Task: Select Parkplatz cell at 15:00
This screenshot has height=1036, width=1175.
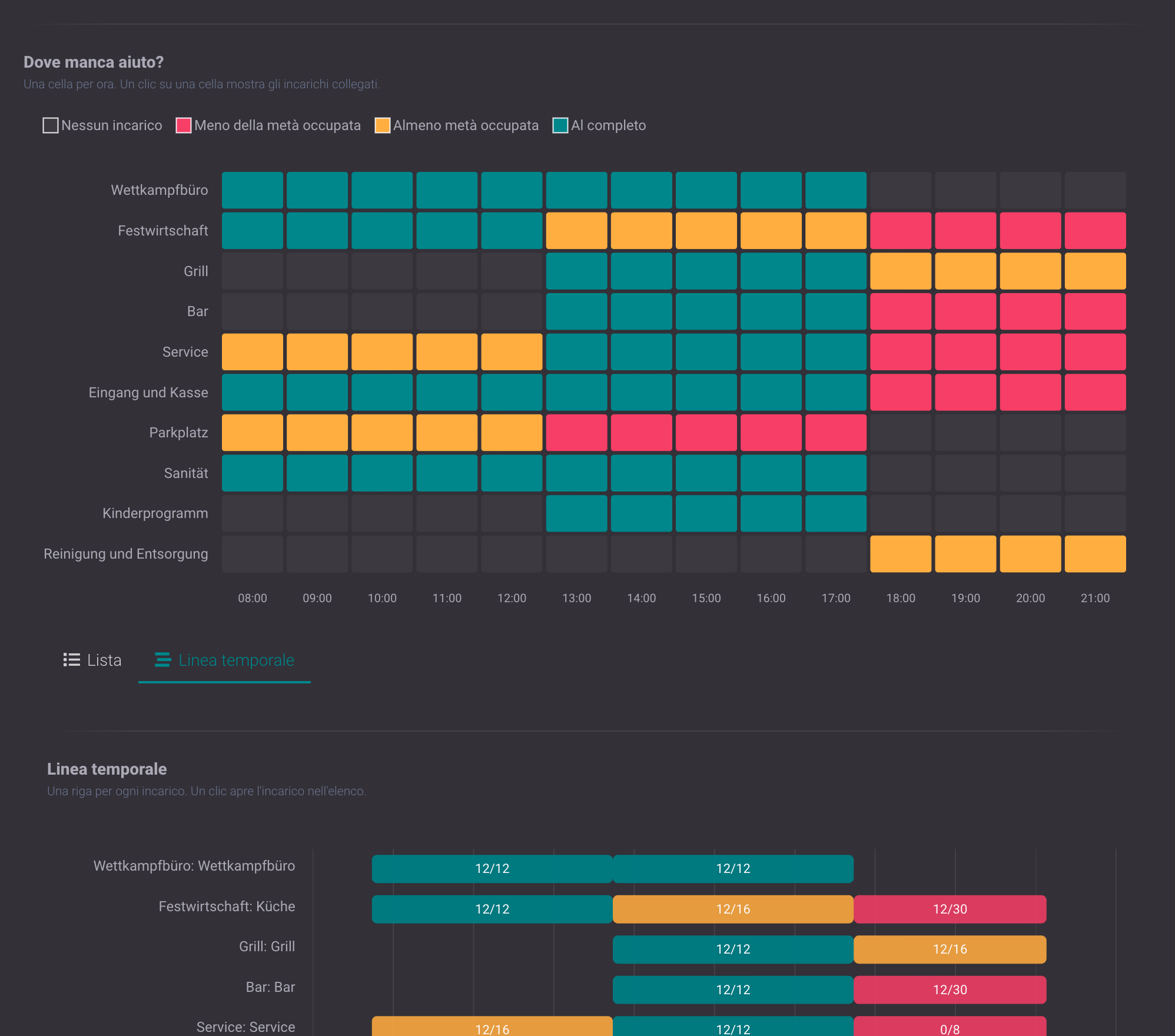Action: coord(706,433)
